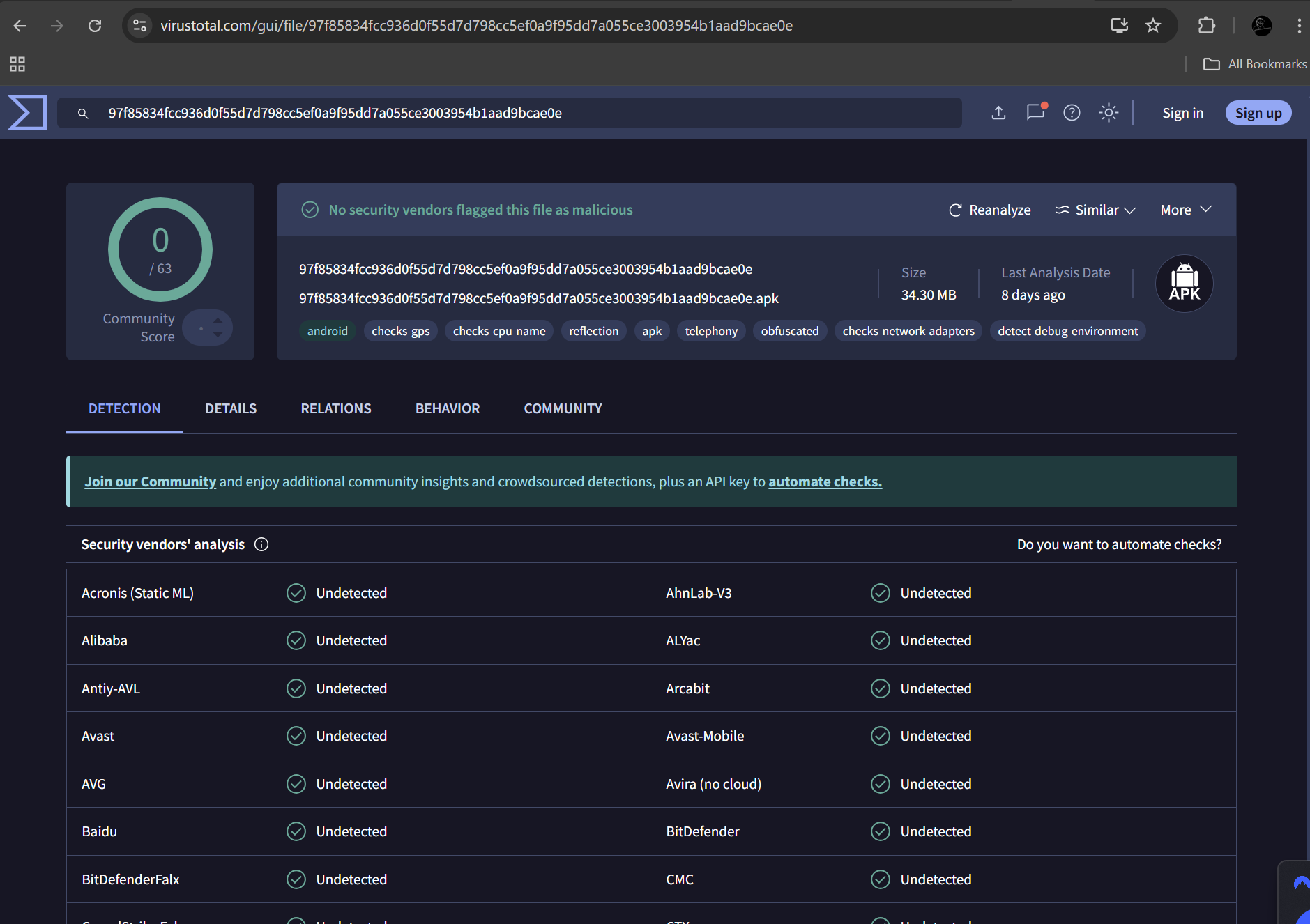This screenshot has height=924, width=1310.
Task: Click the check icon in the Acronis (Static ML) row
Action: tap(296, 593)
